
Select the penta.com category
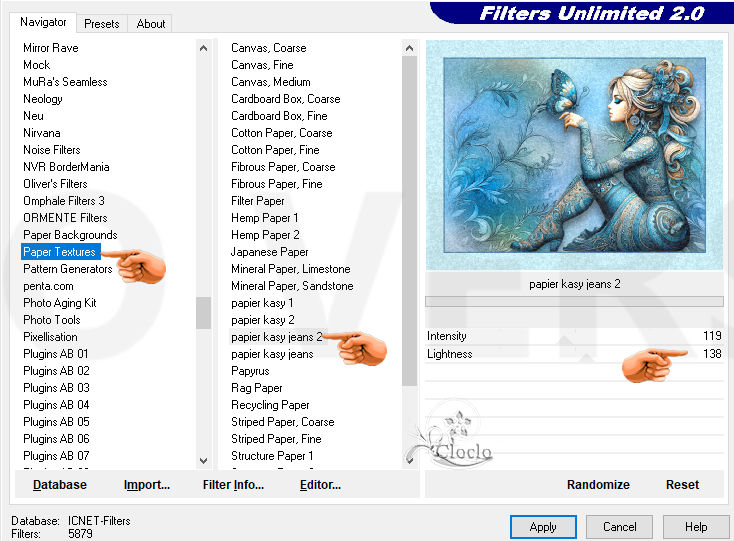point(48,286)
